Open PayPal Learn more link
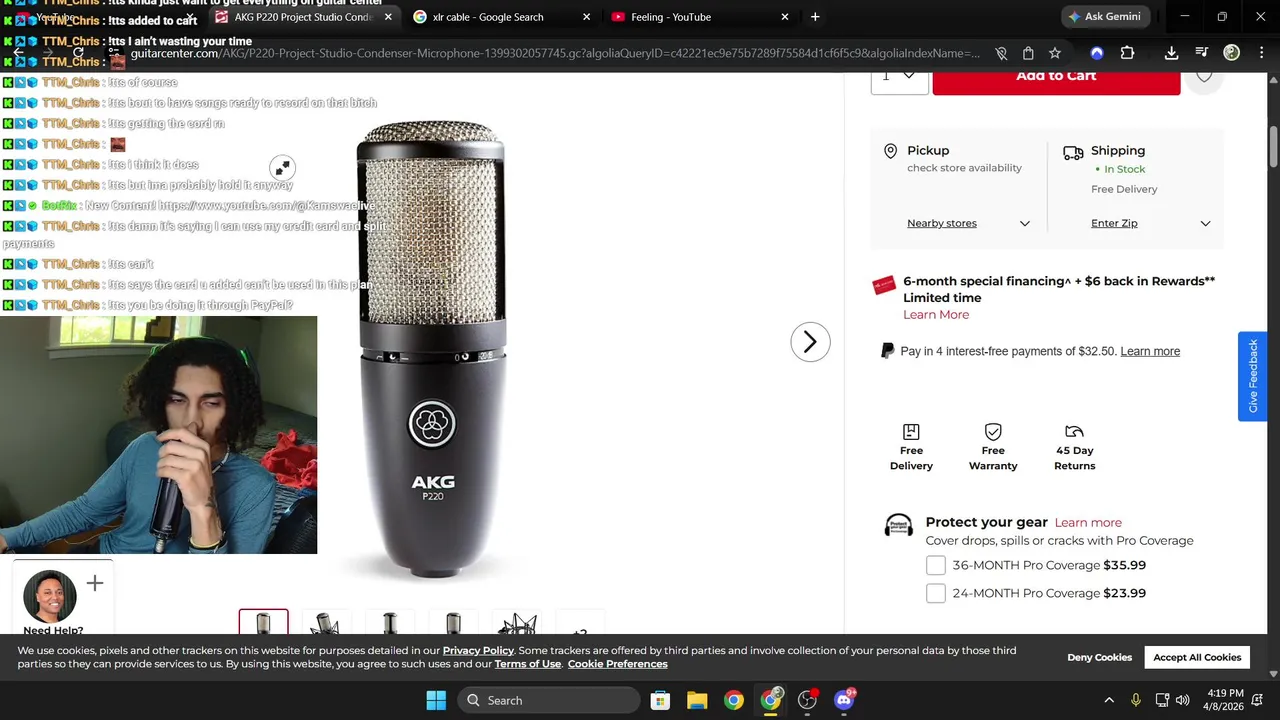Image resolution: width=1280 pixels, height=720 pixels. click(x=1150, y=351)
